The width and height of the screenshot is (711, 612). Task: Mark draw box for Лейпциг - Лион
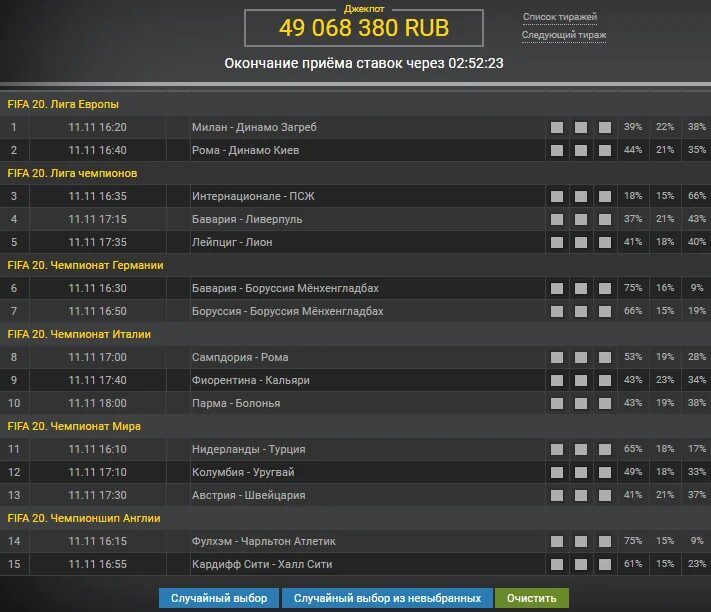pyautogui.click(x=581, y=243)
